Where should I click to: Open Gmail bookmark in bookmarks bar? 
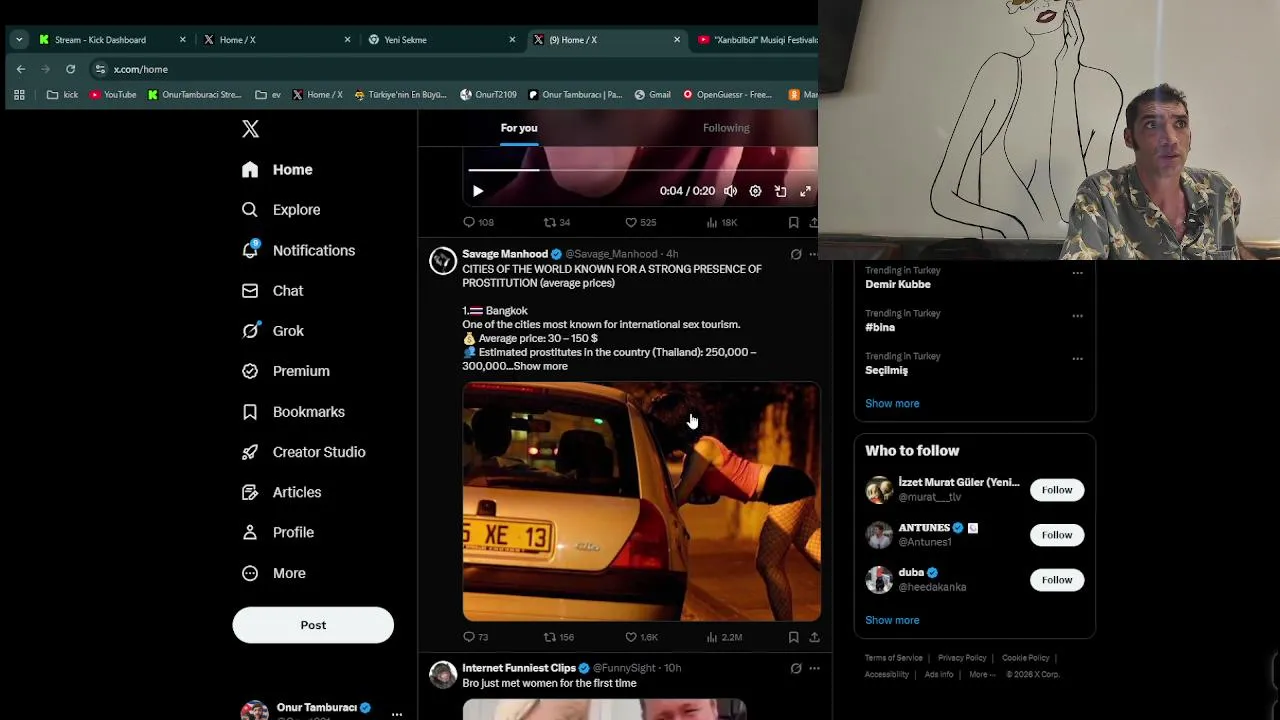coord(652,95)
